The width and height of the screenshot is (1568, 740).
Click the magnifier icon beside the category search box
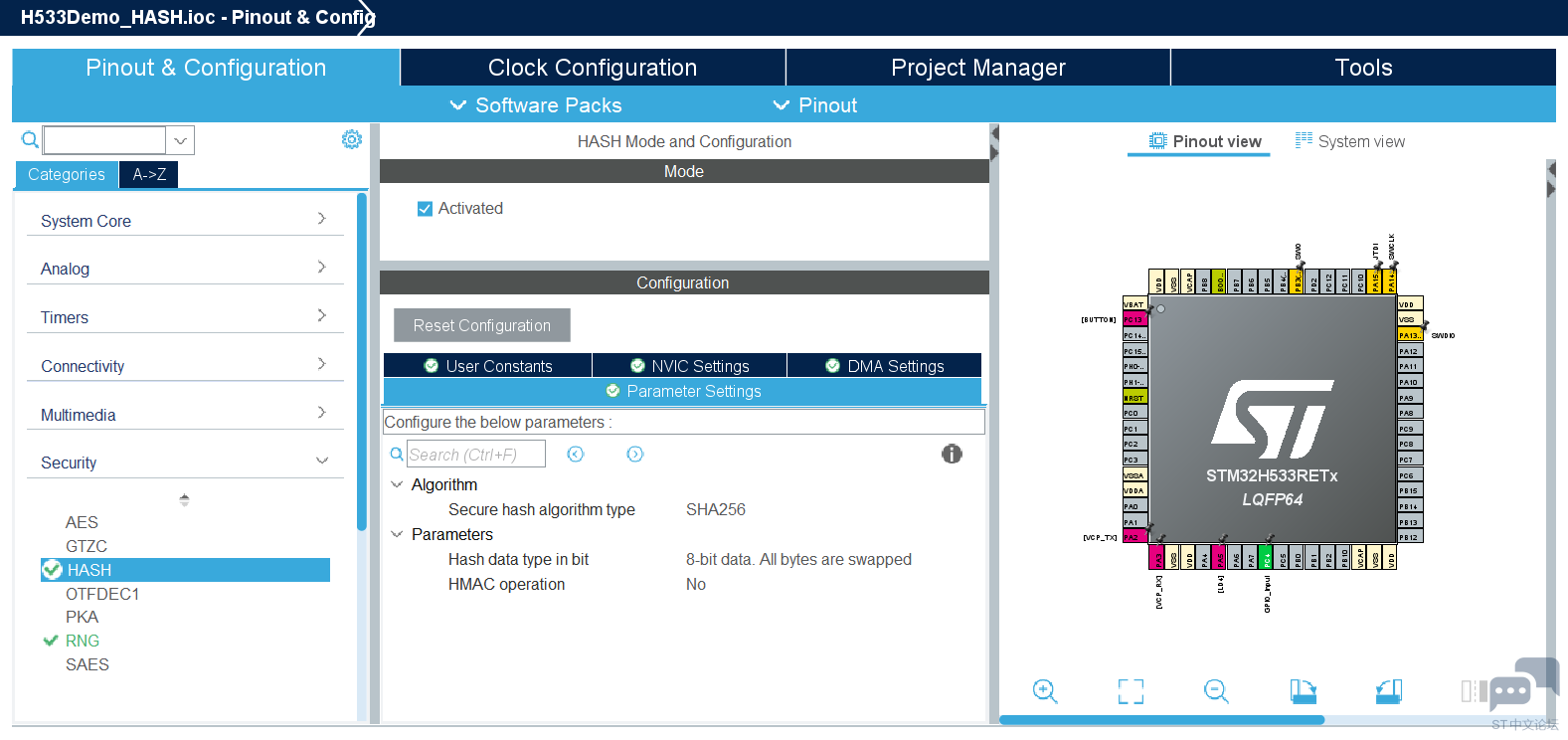pyautogui.click(x=30, y=140)
